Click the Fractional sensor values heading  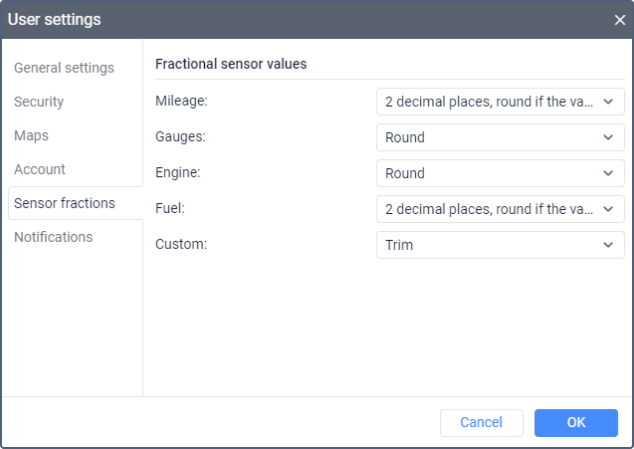[x=231, y=64]
